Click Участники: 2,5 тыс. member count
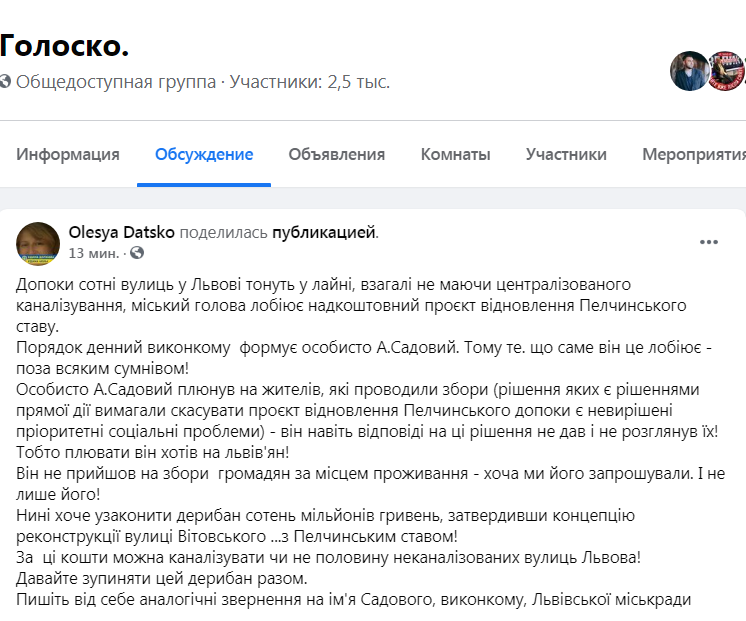Image resolution: width=746 pixels, height=621 pixels. (x=309, y=82)
